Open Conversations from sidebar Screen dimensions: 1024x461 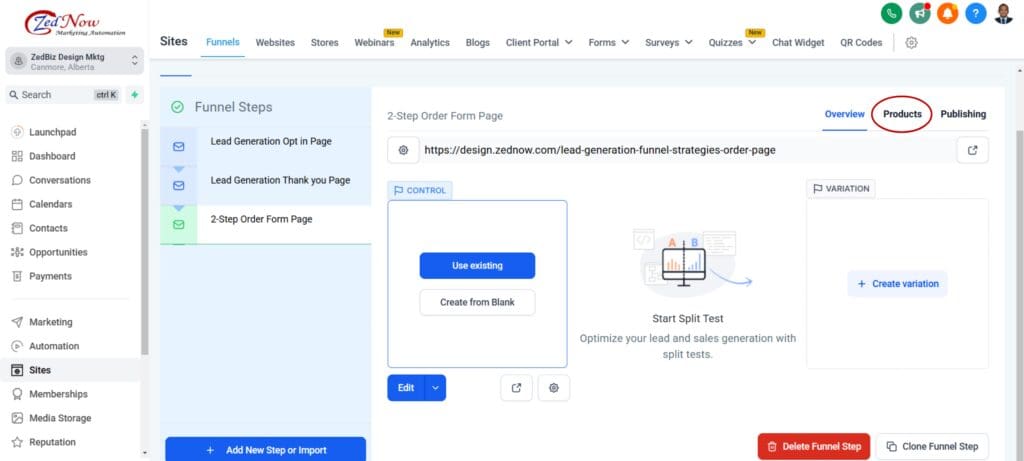click(x=59, y=180)
